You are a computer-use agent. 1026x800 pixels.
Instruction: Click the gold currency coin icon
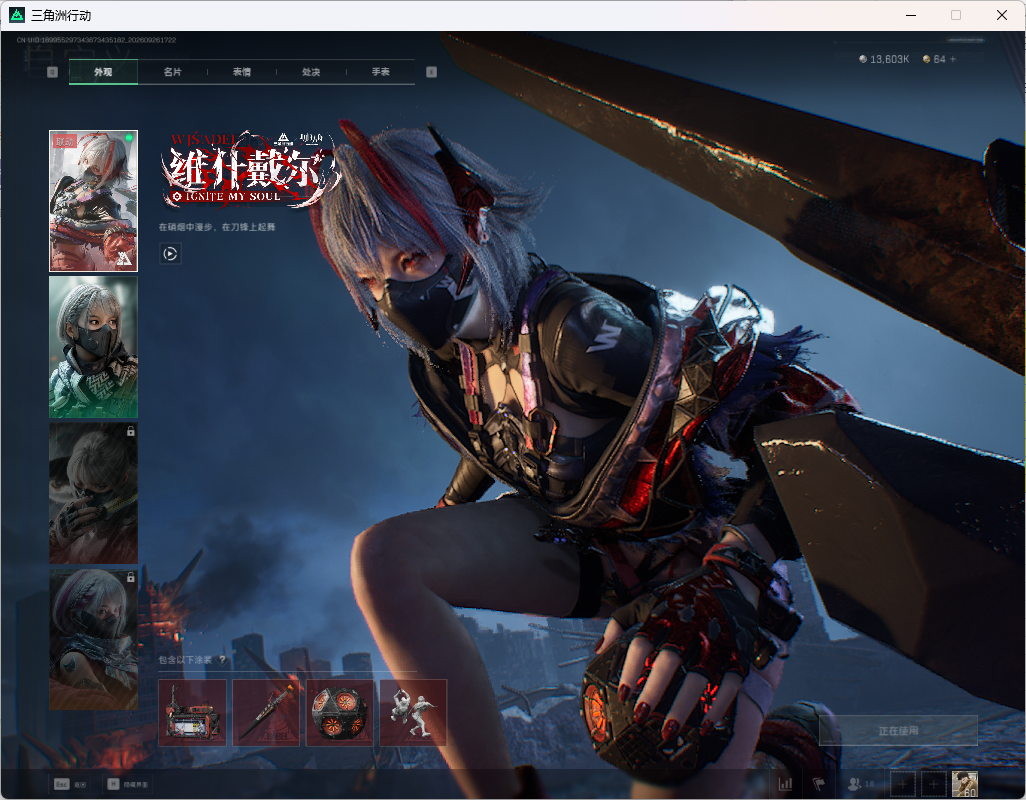pyautogui.click(x=927, y=59)
